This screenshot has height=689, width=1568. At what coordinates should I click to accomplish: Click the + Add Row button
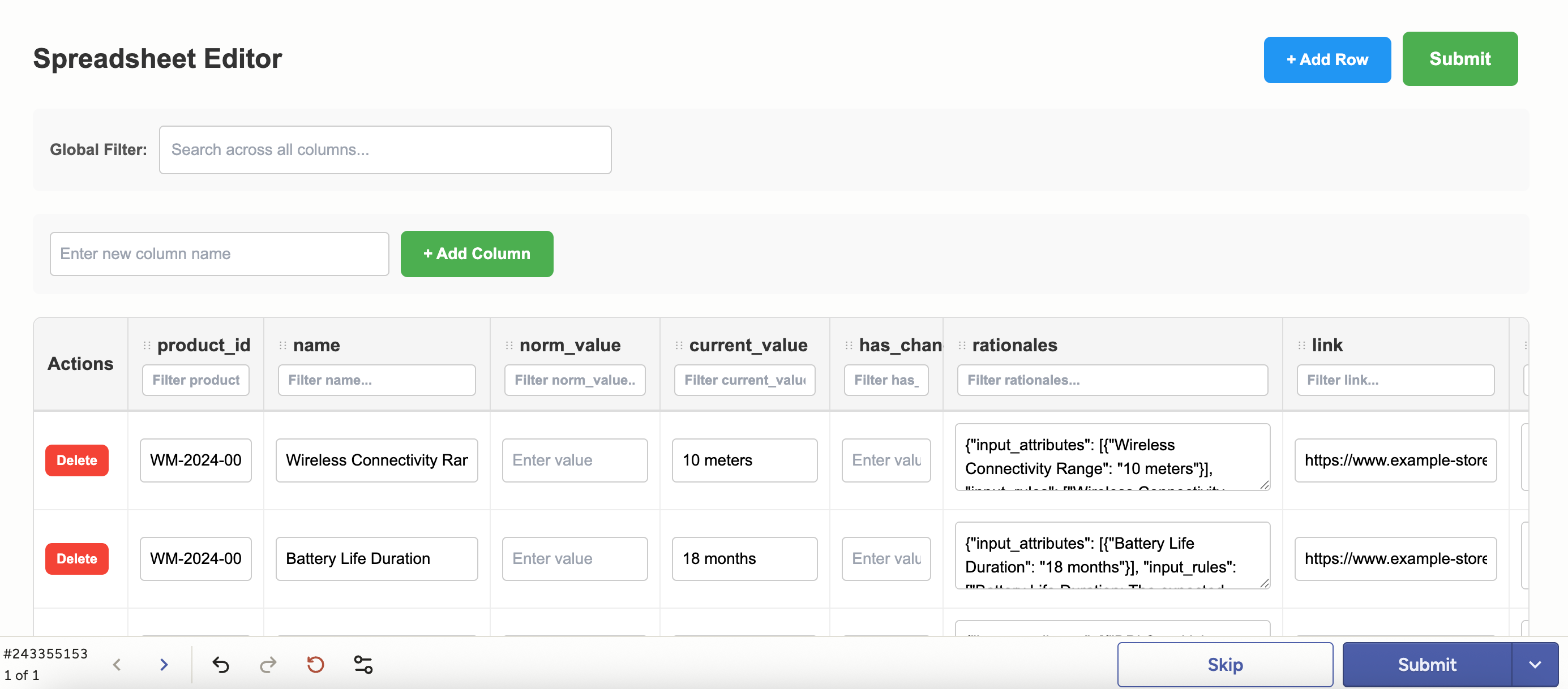1327,59
